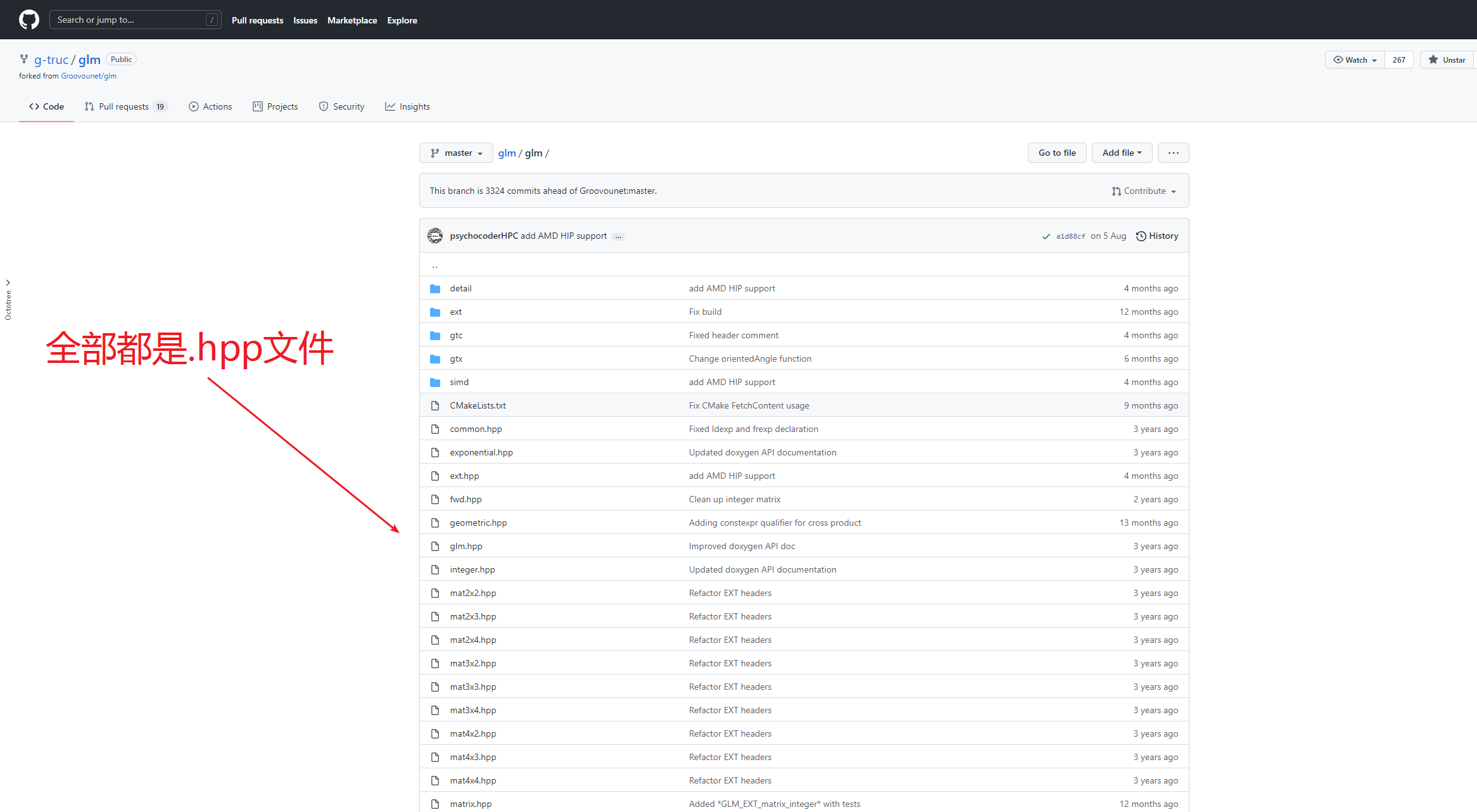Click the GitHub Octocat logo
The width and height of the screenshot is (1477, 812).
tap(29, 20)
